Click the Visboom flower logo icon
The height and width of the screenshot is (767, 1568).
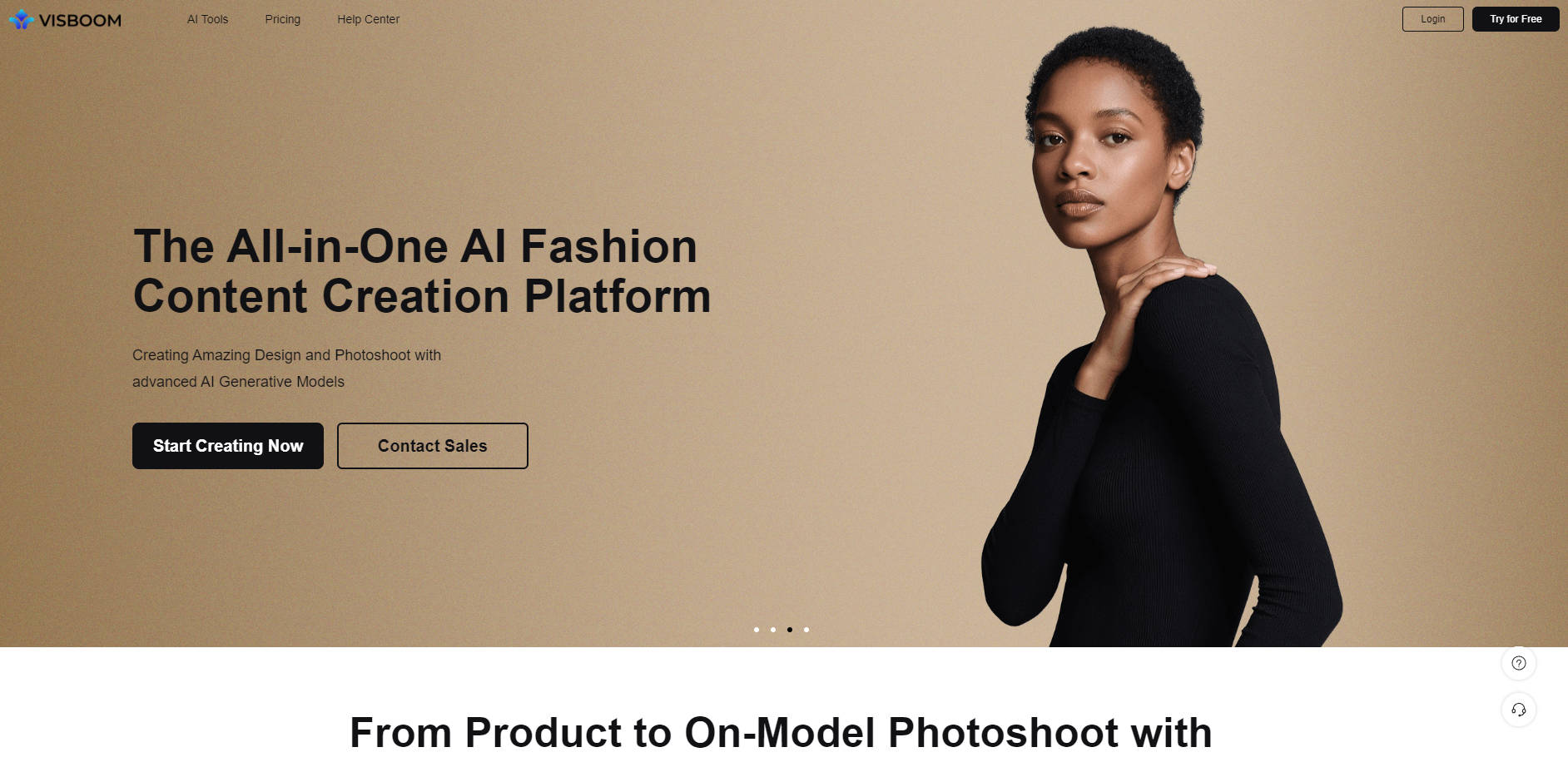point(22,19)
